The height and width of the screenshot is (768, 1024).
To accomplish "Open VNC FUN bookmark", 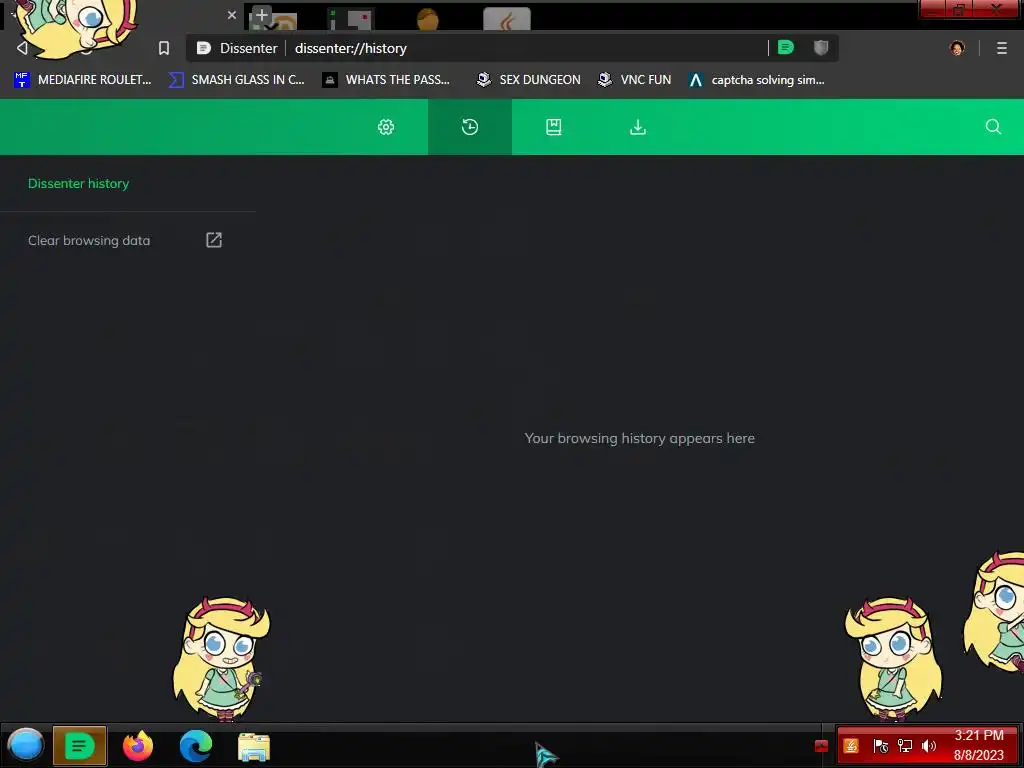I will 635,80.
